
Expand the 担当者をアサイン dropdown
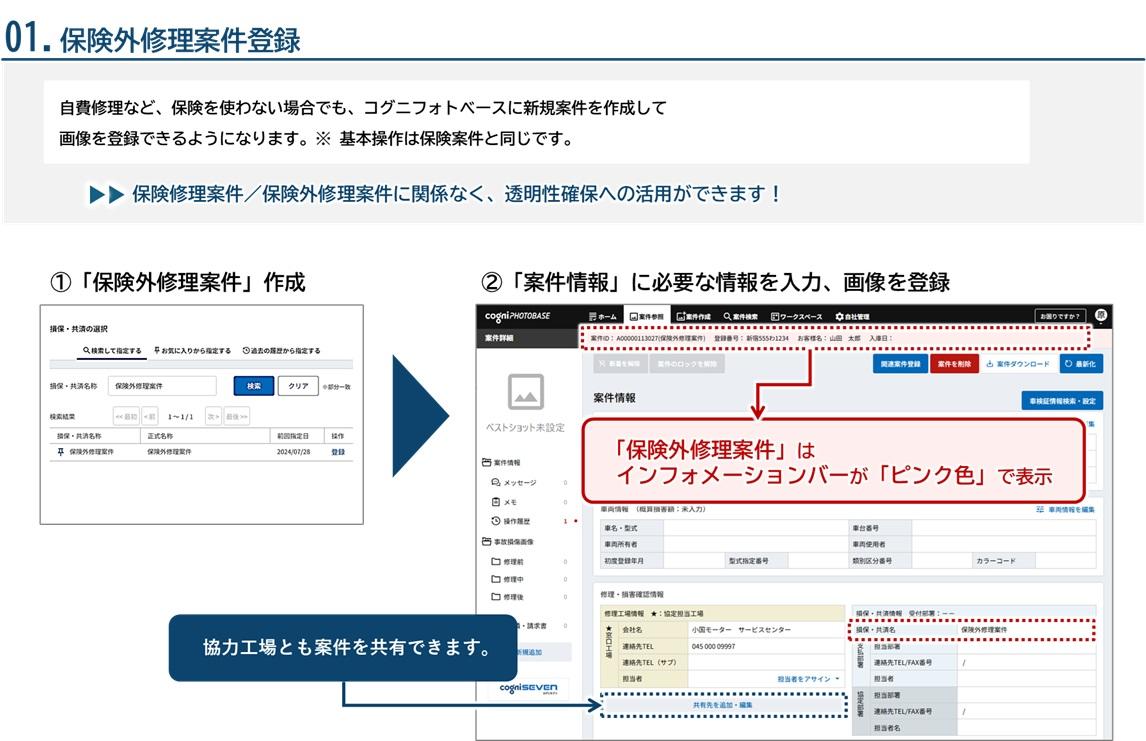pos(809,678)
